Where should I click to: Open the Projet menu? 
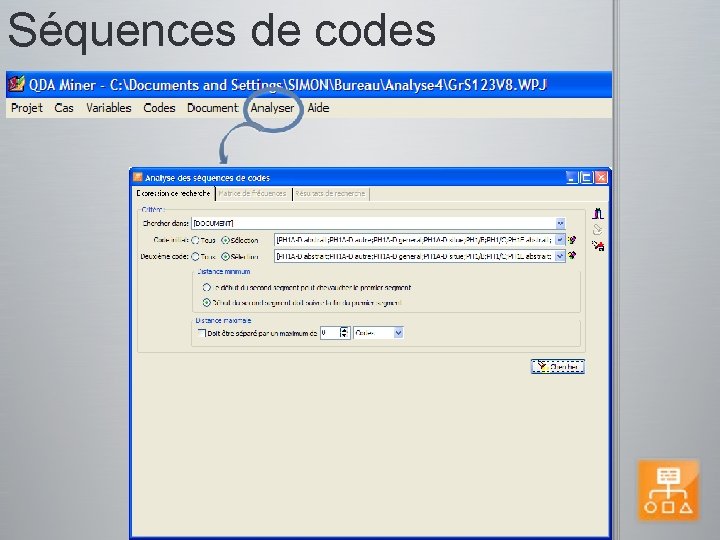(x=27, y=108)
